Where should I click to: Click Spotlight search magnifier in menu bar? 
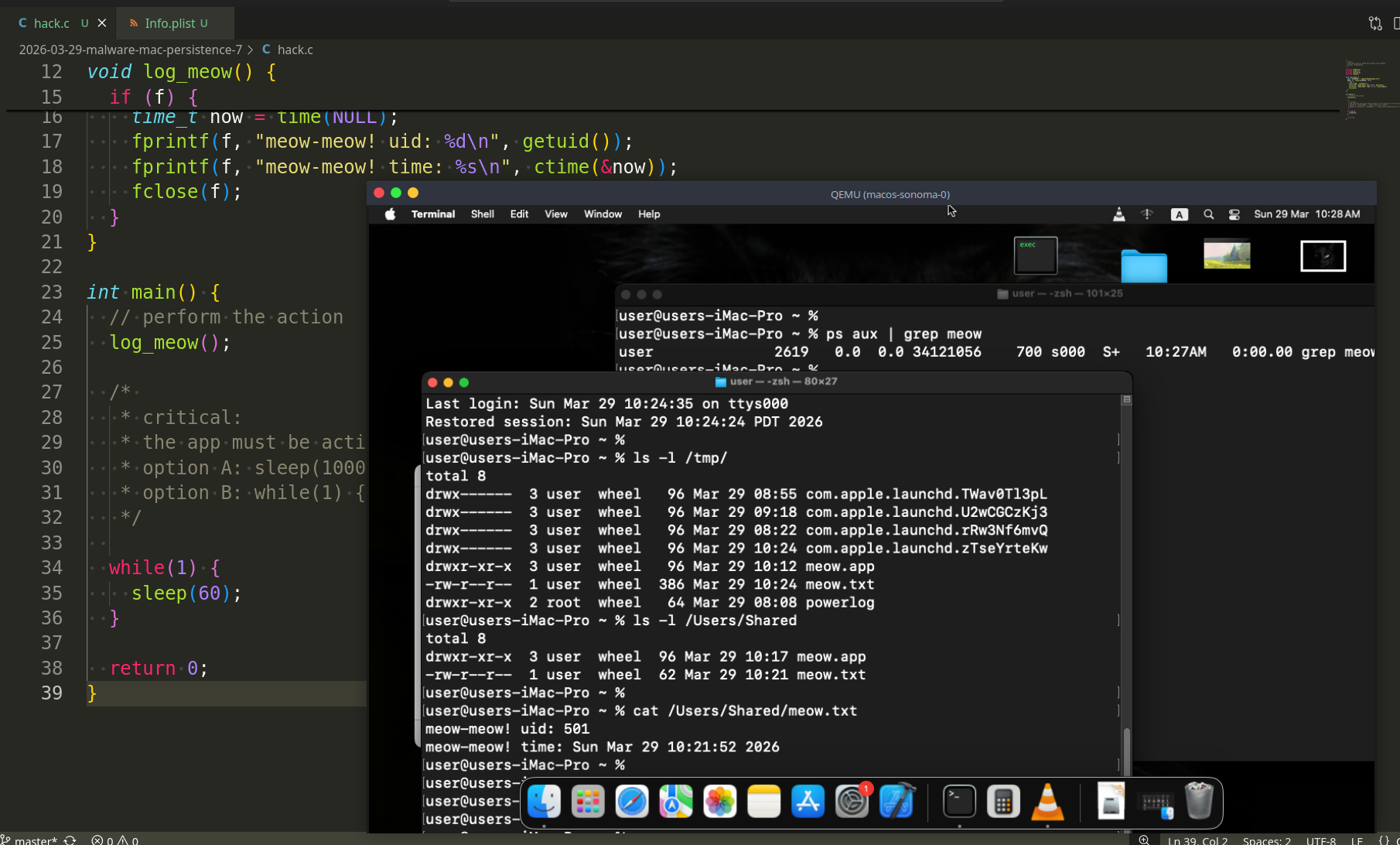coord(1208,214)
